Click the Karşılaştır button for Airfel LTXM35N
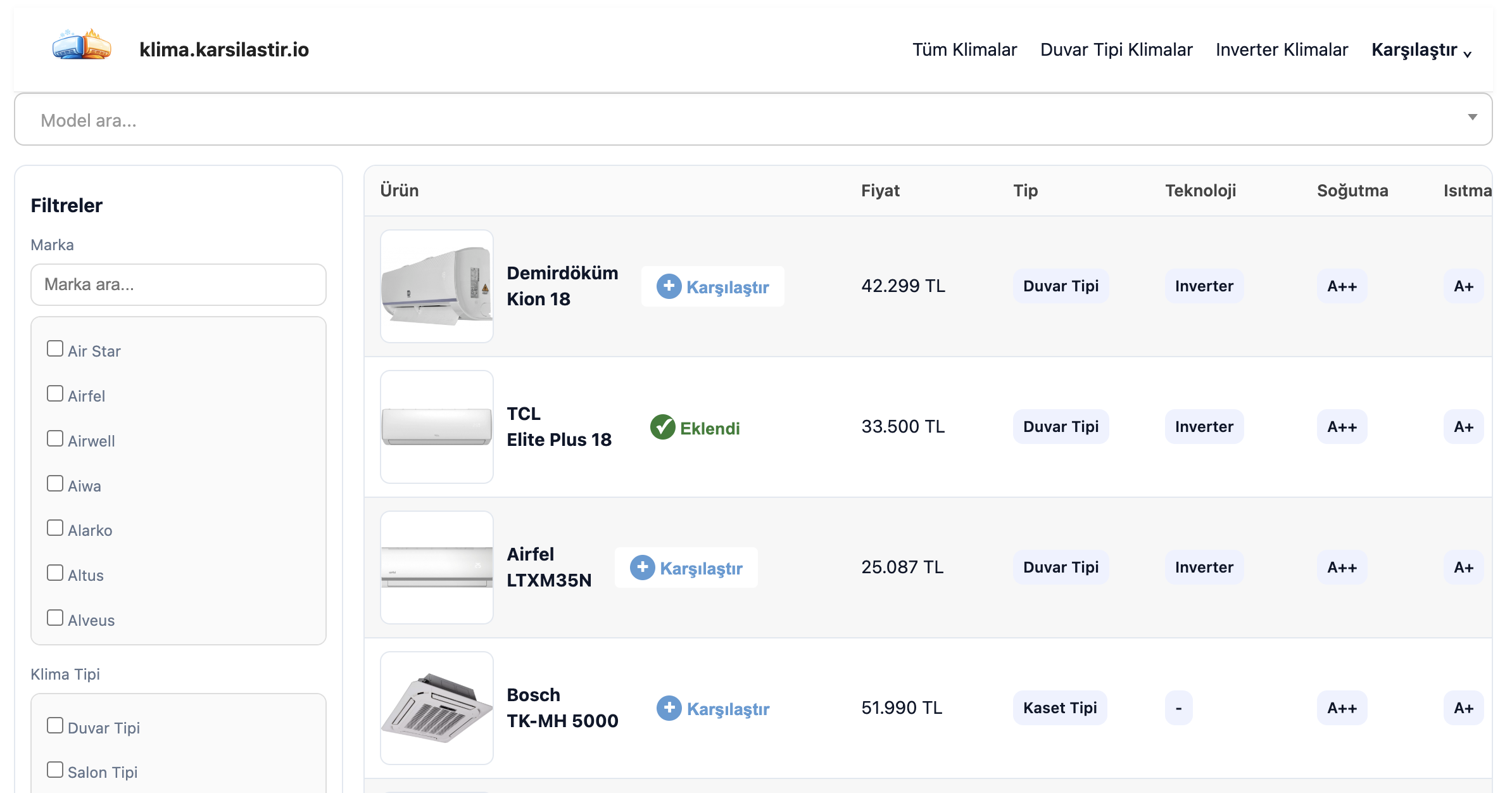The width and height of the screenshot is (1512, 793). coord(686,568)
